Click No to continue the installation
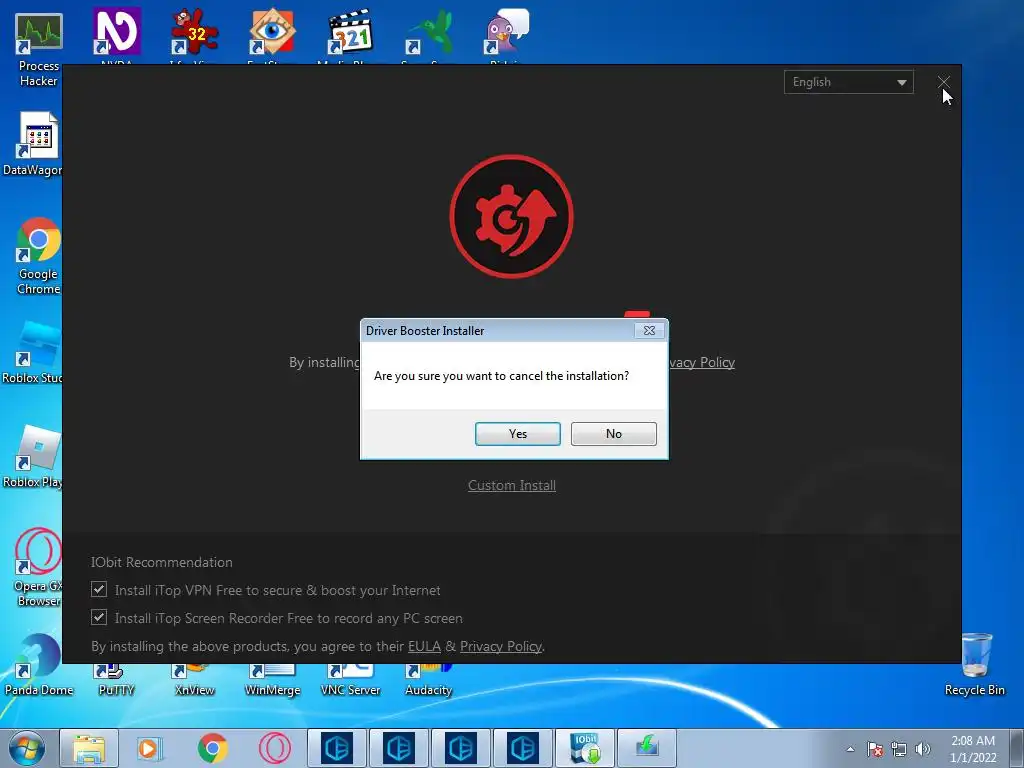The width and height of the screenshot is (1024, 768). [x=613, y=434]
